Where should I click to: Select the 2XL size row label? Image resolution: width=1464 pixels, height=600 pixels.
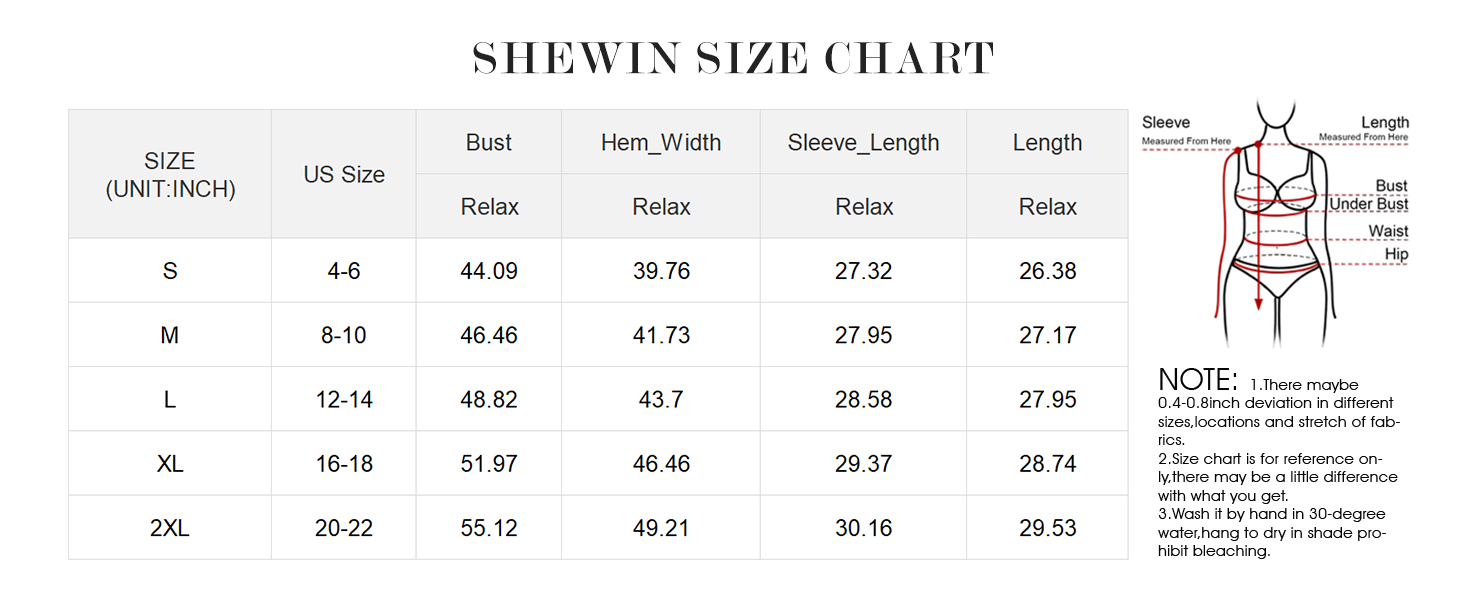170,528
